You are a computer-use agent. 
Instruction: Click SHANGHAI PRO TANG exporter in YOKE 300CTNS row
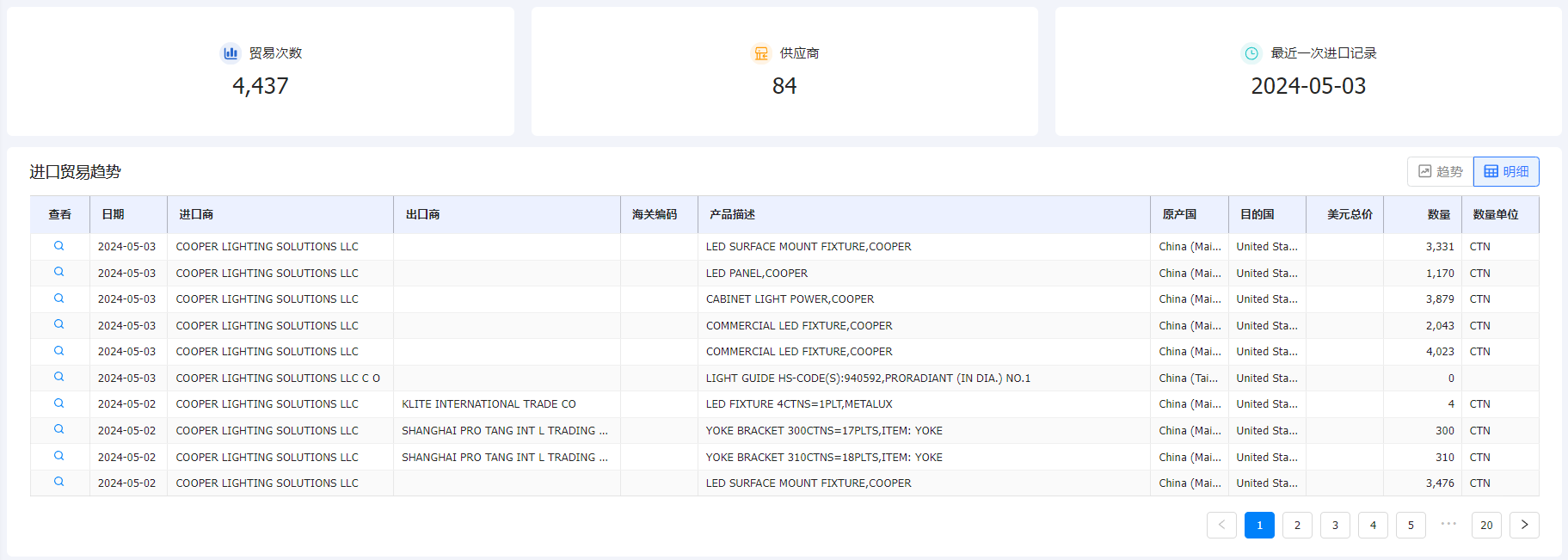pos(505,430)
